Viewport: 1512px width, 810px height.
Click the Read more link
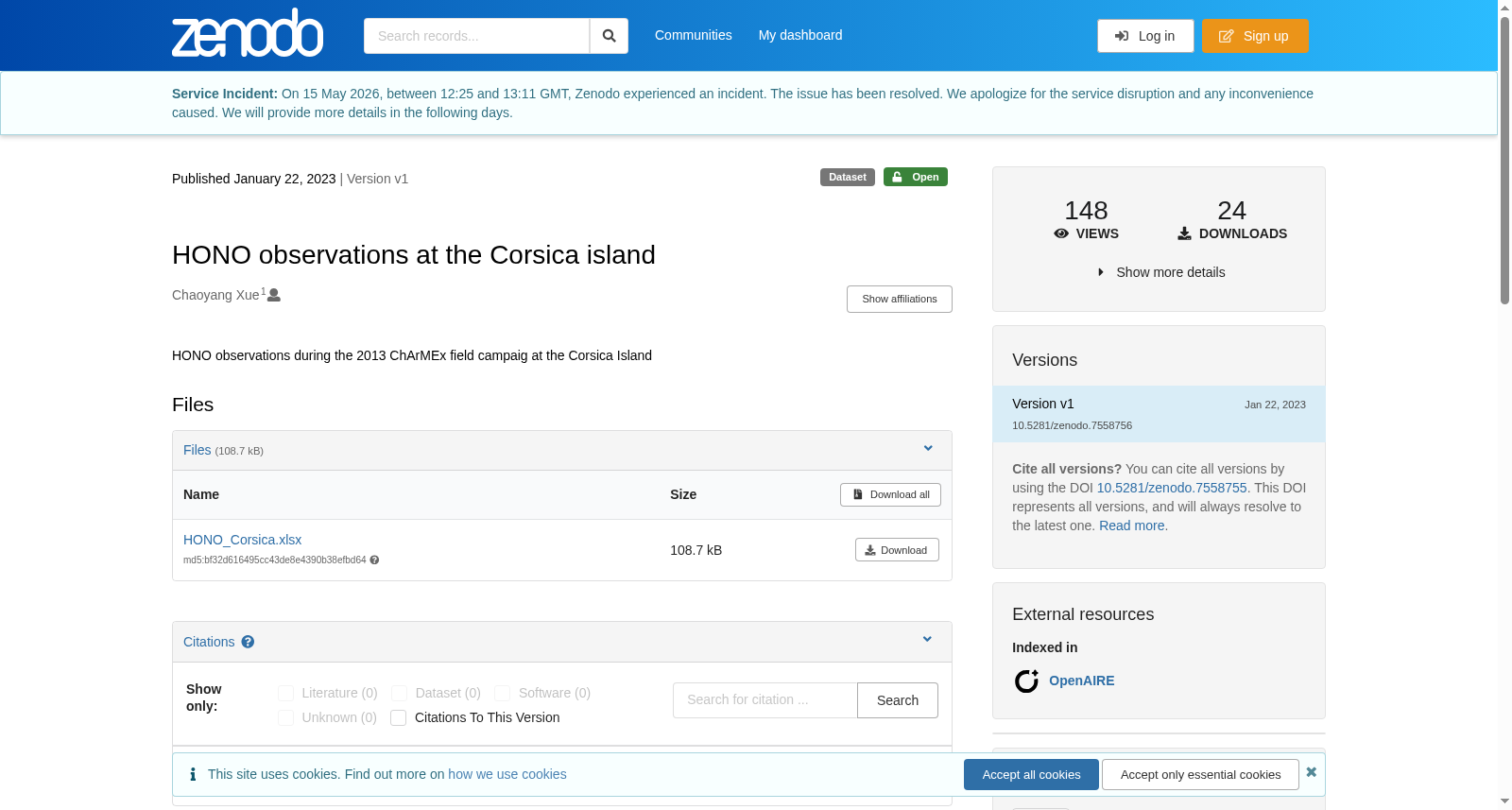(1131, 526)
